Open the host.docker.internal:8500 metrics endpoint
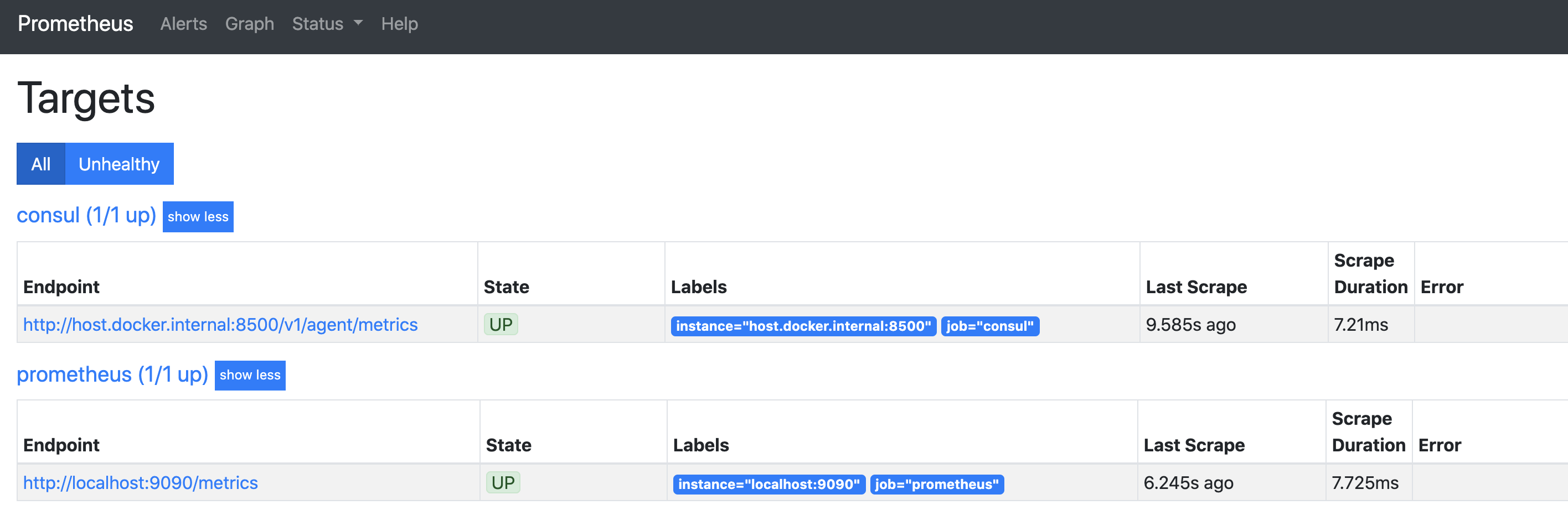This screenshot has height=510, width=1568. (220, 325)
